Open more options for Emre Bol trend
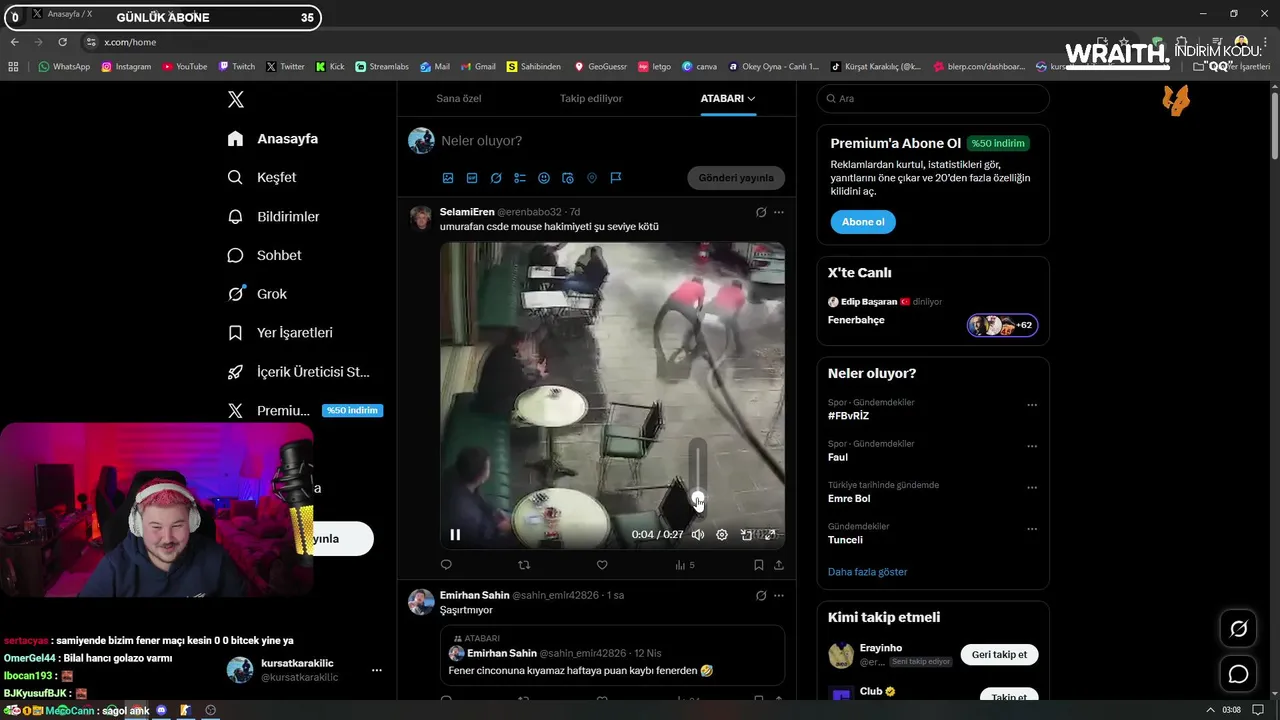This screenshot has width=1280, height=720. 1032,488
